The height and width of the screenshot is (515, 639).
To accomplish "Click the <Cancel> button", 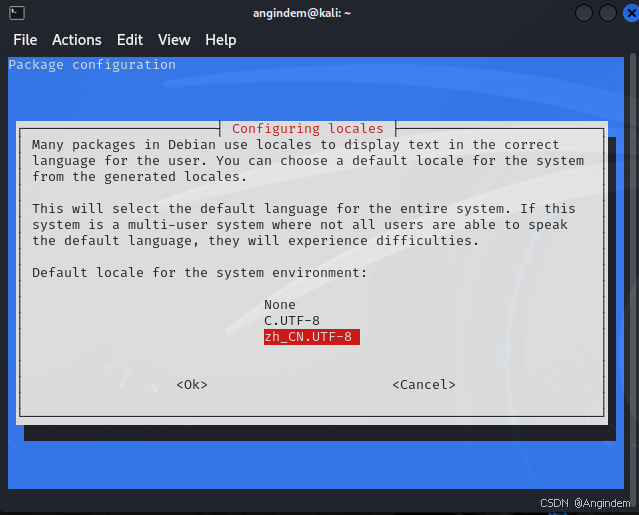I will 424,385.
